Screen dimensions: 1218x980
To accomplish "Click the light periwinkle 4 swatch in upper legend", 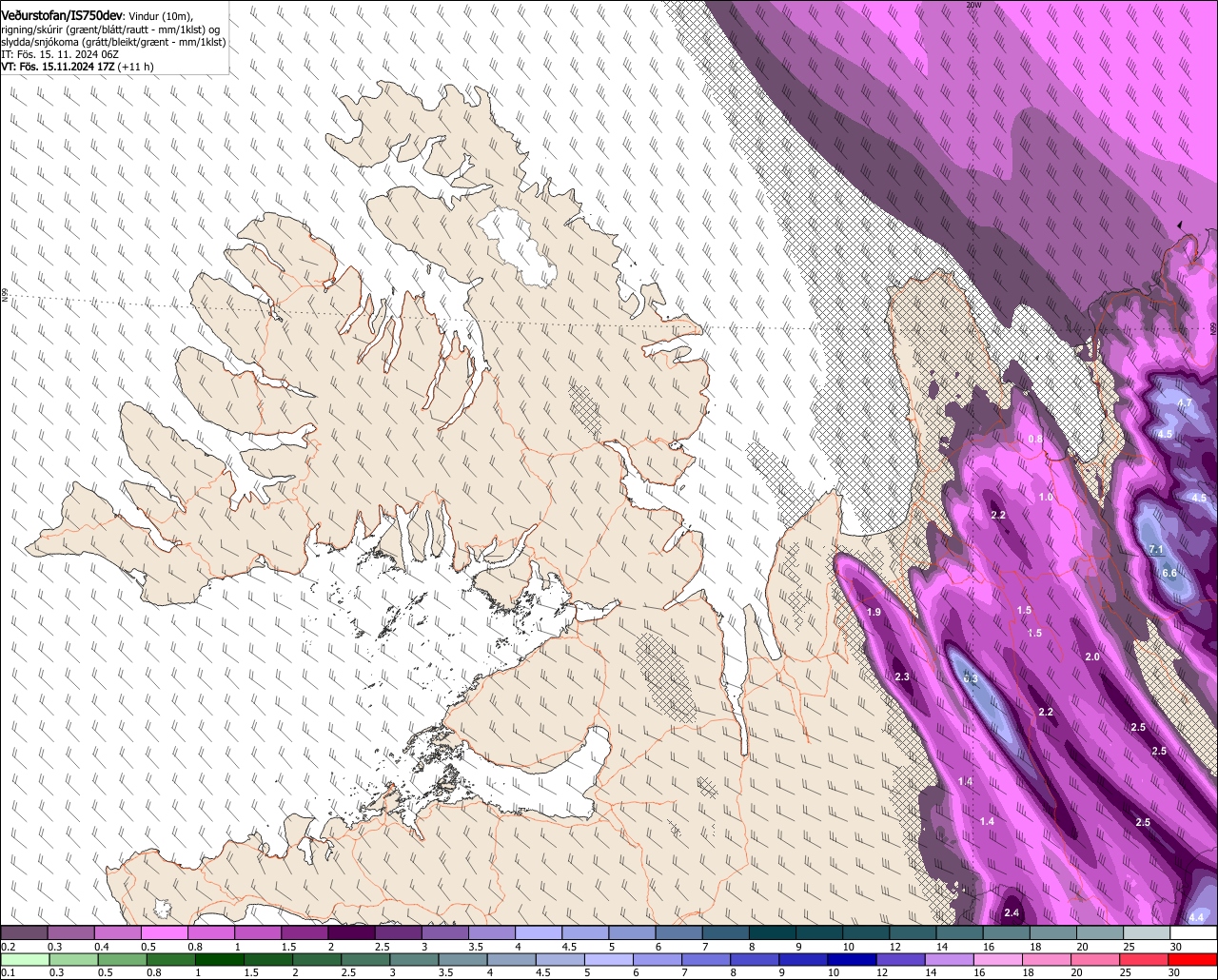I will pyautogui.click(x=539, y=933).
